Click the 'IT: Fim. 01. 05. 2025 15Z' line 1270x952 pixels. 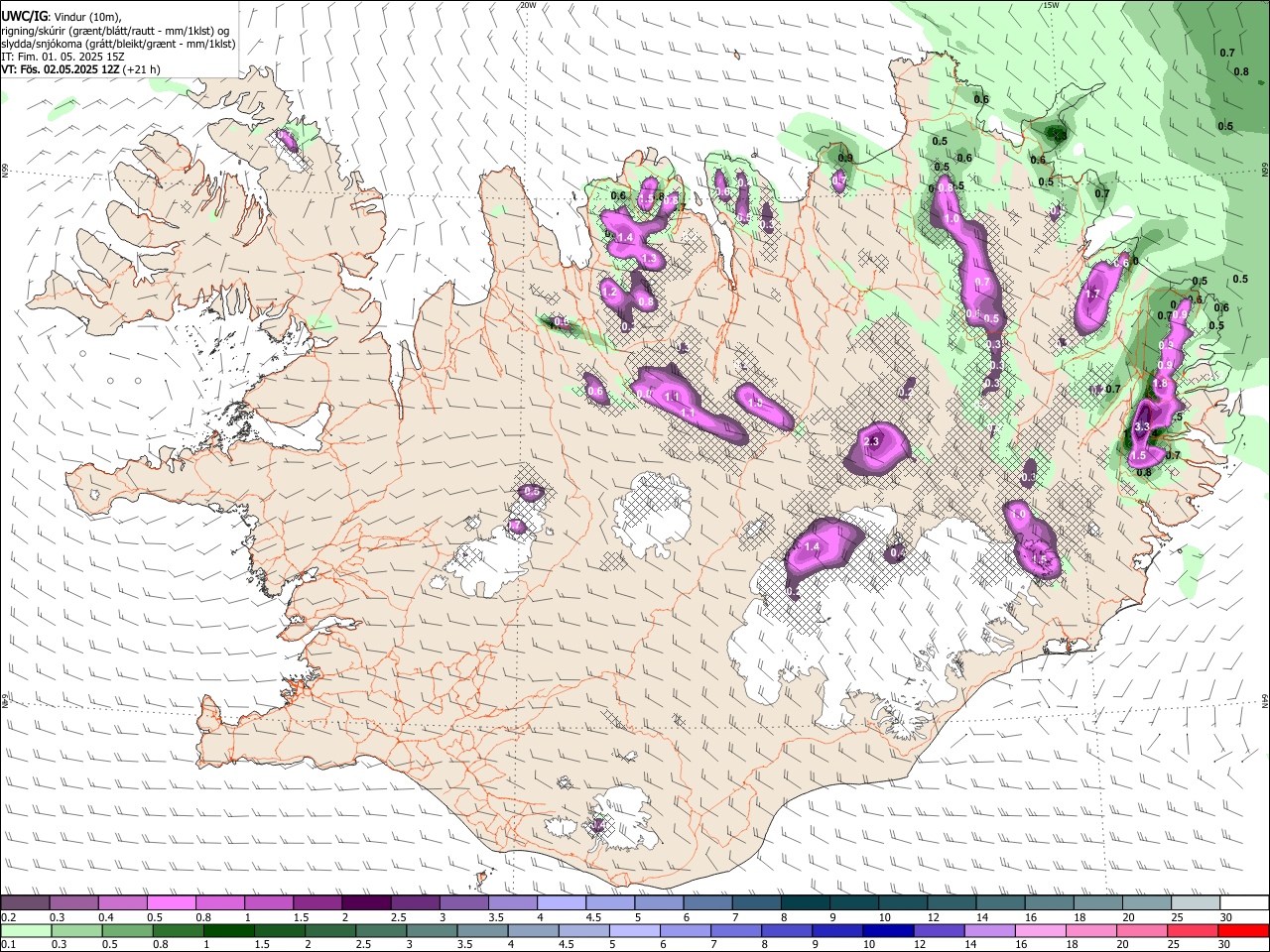pos(63,57)
